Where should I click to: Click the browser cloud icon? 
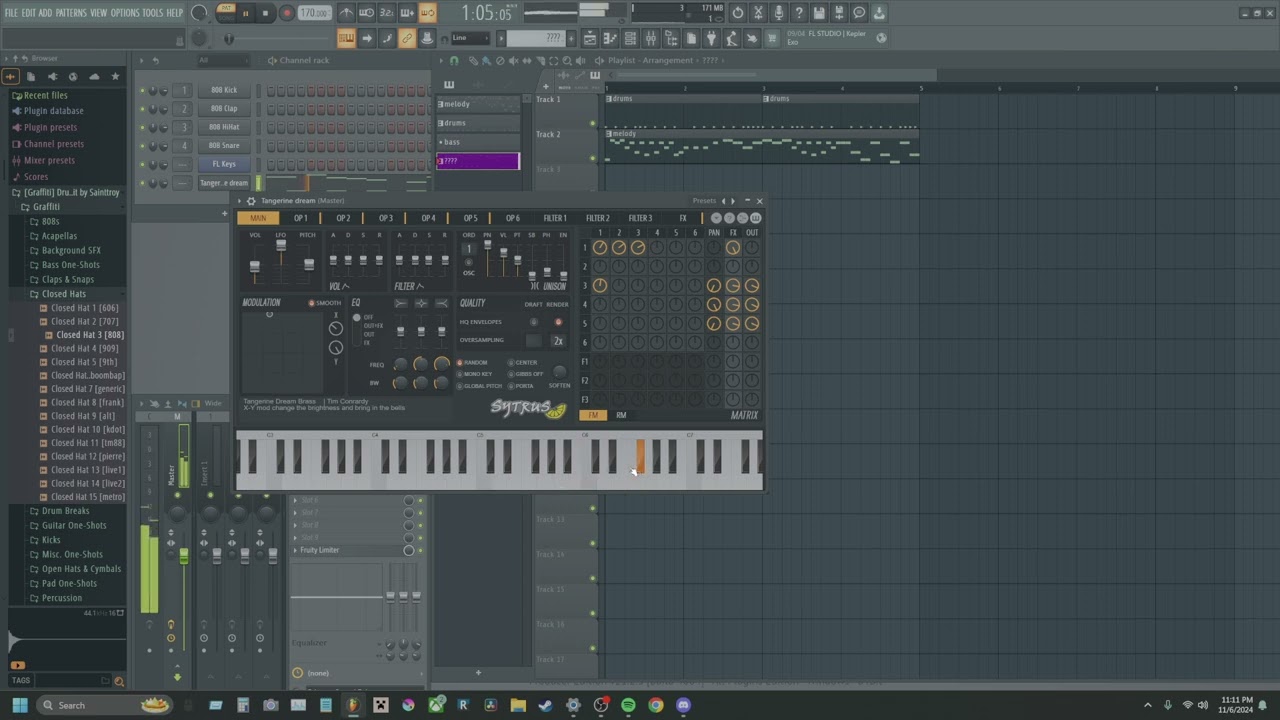(94, 77)
